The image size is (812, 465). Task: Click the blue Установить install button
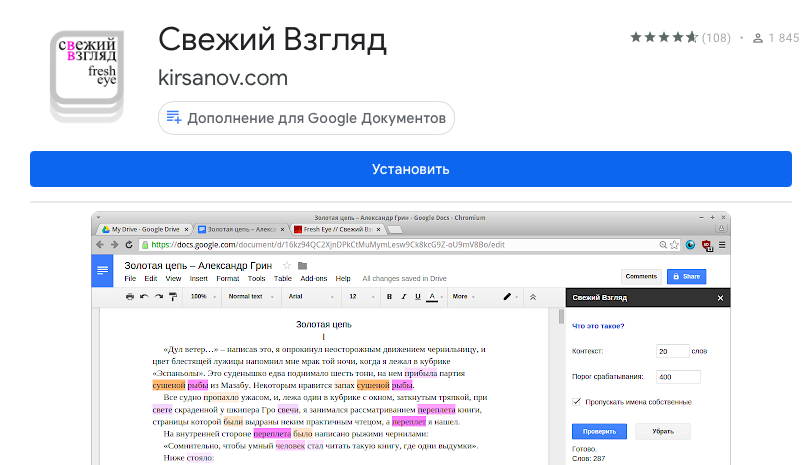click(411, 169)
